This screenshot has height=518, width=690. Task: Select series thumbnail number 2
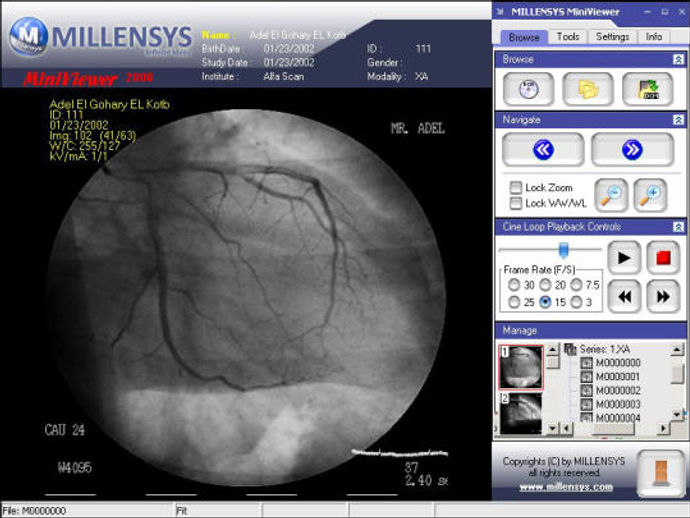tap(521, 414)
